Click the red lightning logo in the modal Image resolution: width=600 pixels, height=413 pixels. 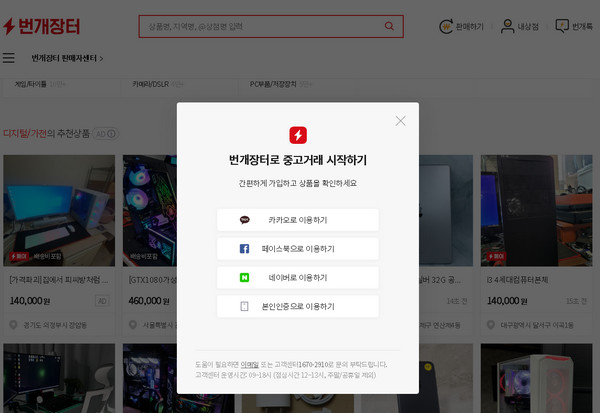click(298, 135)
